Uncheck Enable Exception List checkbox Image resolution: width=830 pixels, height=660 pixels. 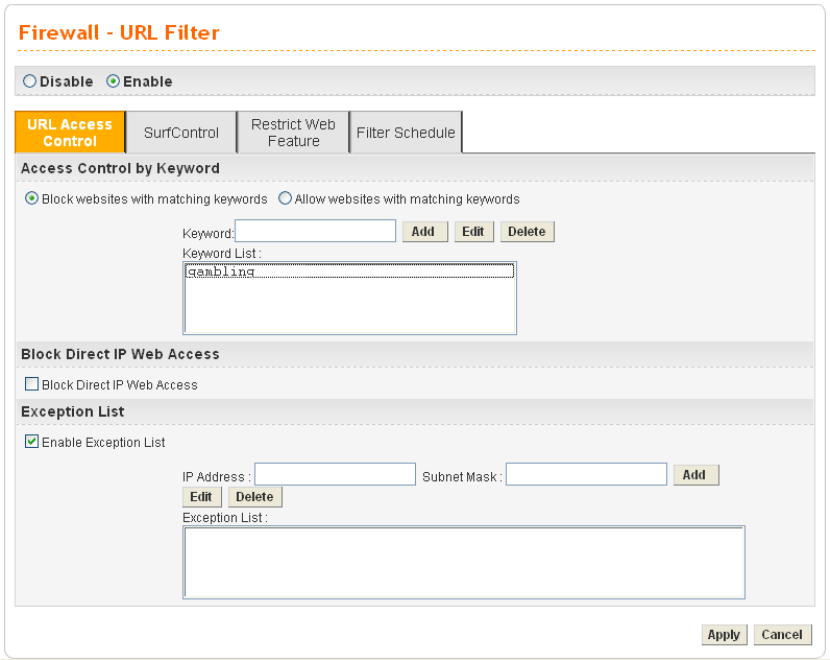point(32,442)
